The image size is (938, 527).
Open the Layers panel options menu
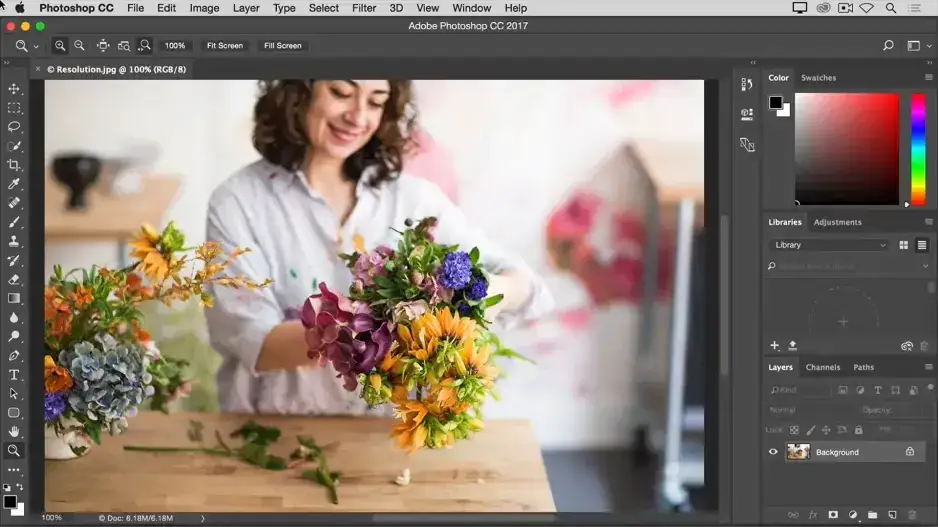(928, 367)
